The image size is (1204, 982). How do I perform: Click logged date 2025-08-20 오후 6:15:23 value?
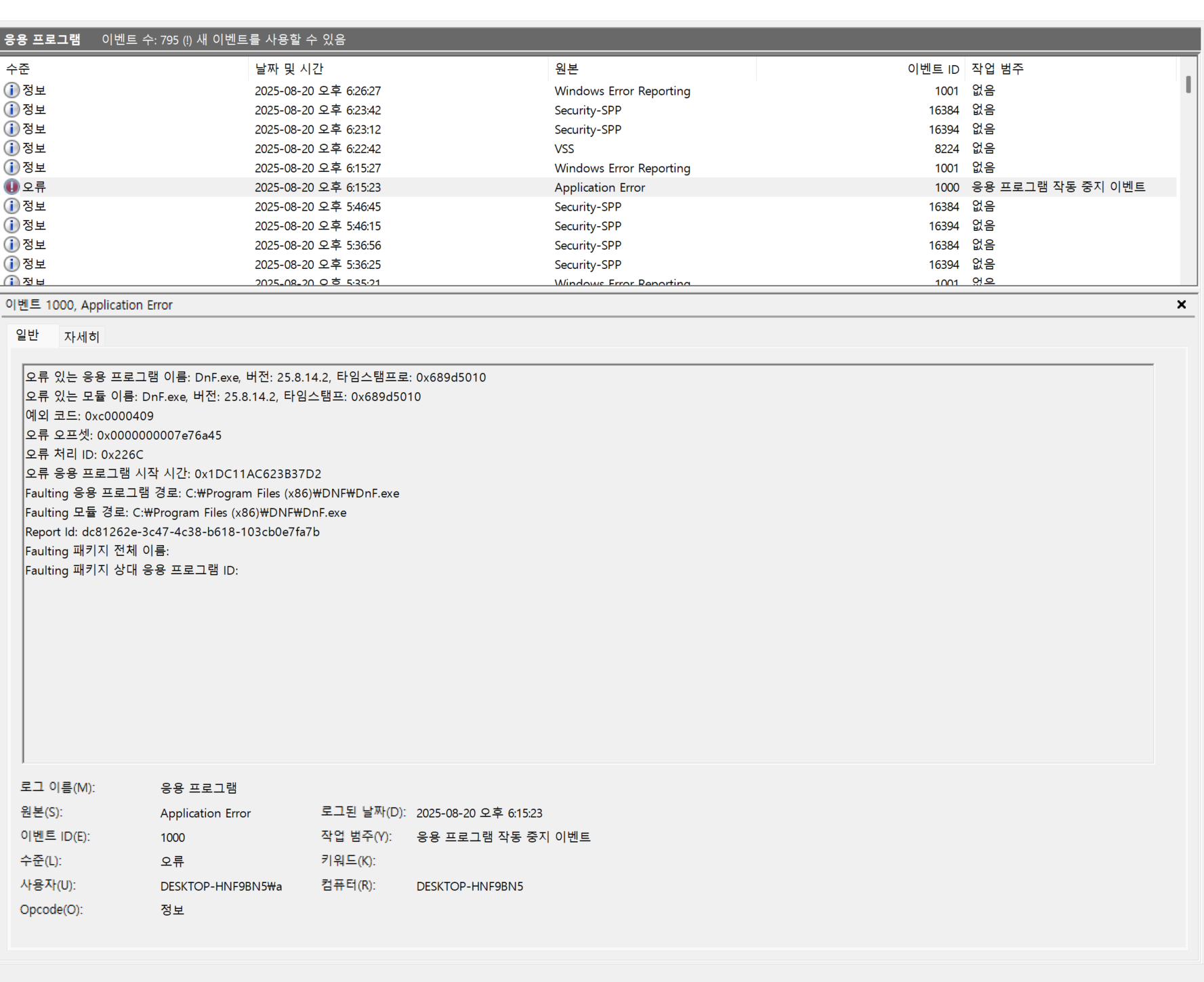tap(479, 813)
